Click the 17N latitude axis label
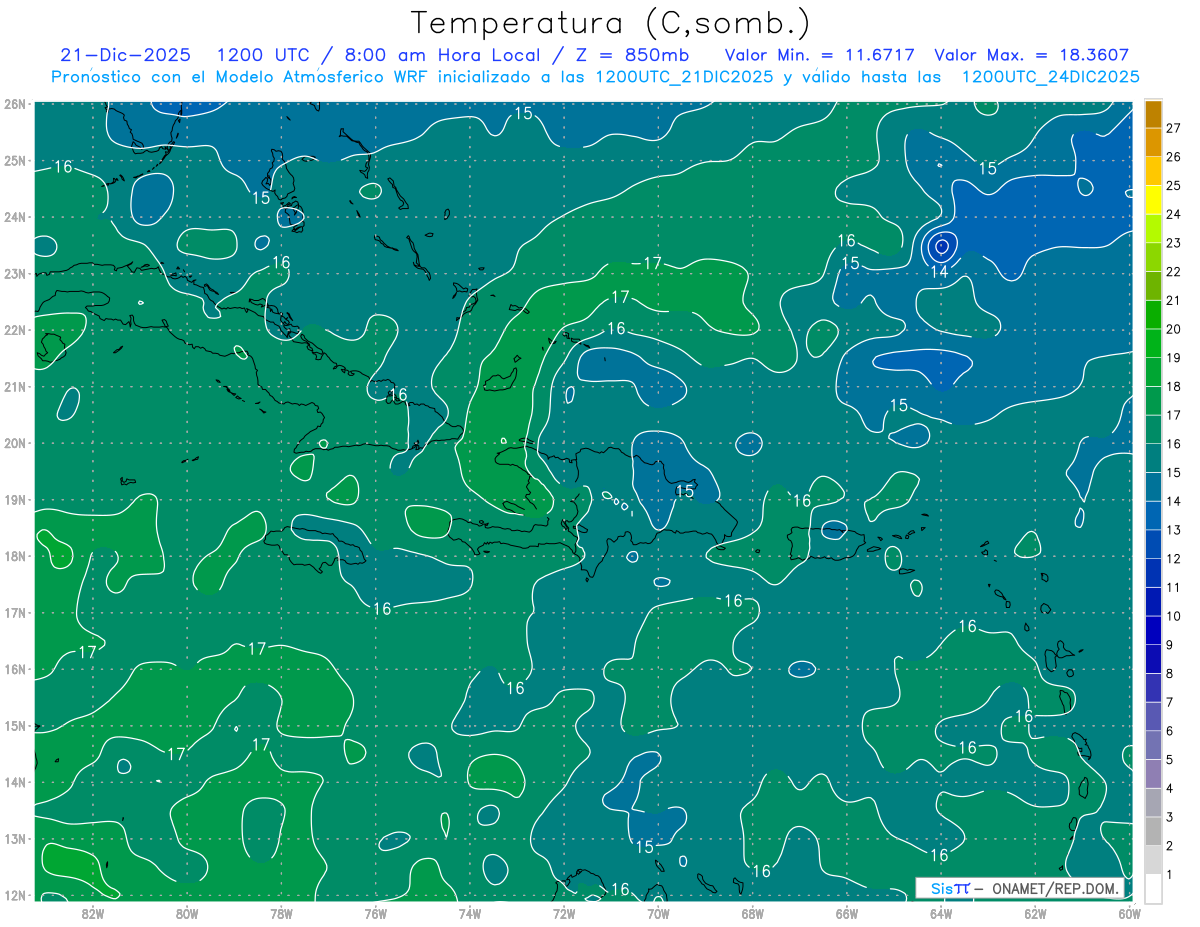The height and width of the screenshot is (927, 1200). [x=14, y=612]
